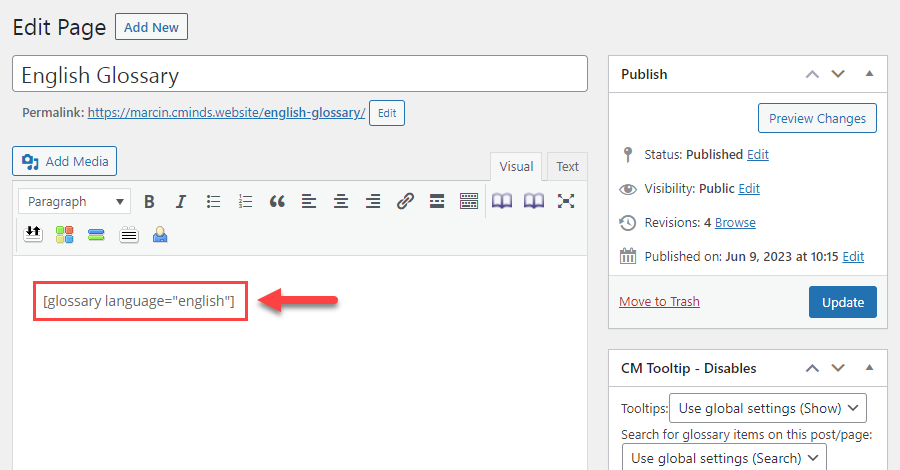Image resolution: width=900 pixels, height=470 pixels.
Task: Click the lined notepad toolbar icon
Action: [129, 235]
